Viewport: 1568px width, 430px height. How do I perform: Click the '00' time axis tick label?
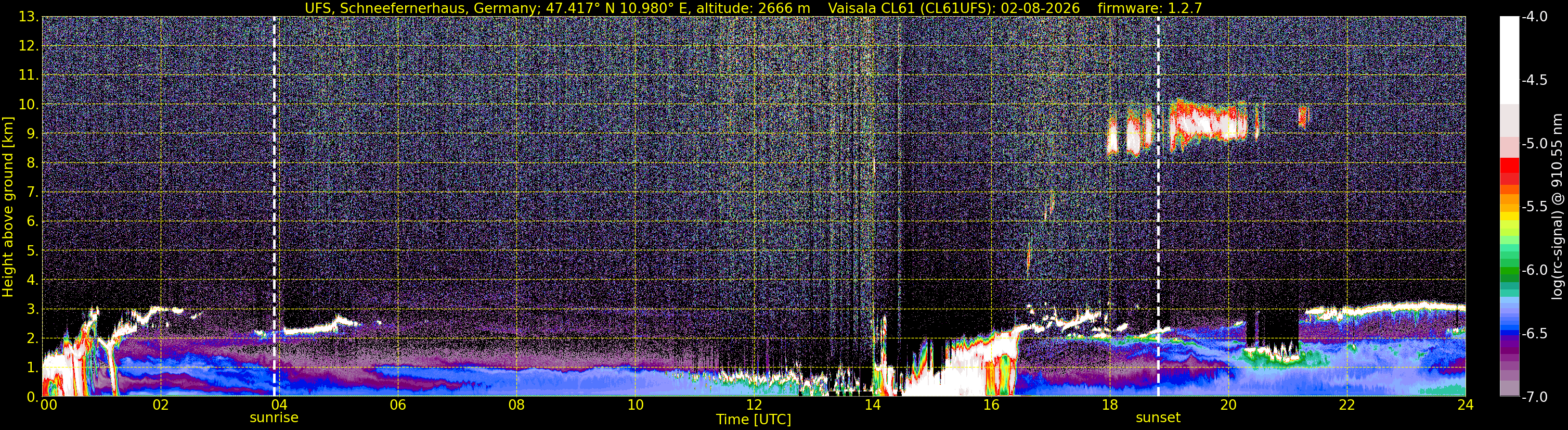click(x=49, y=405)
